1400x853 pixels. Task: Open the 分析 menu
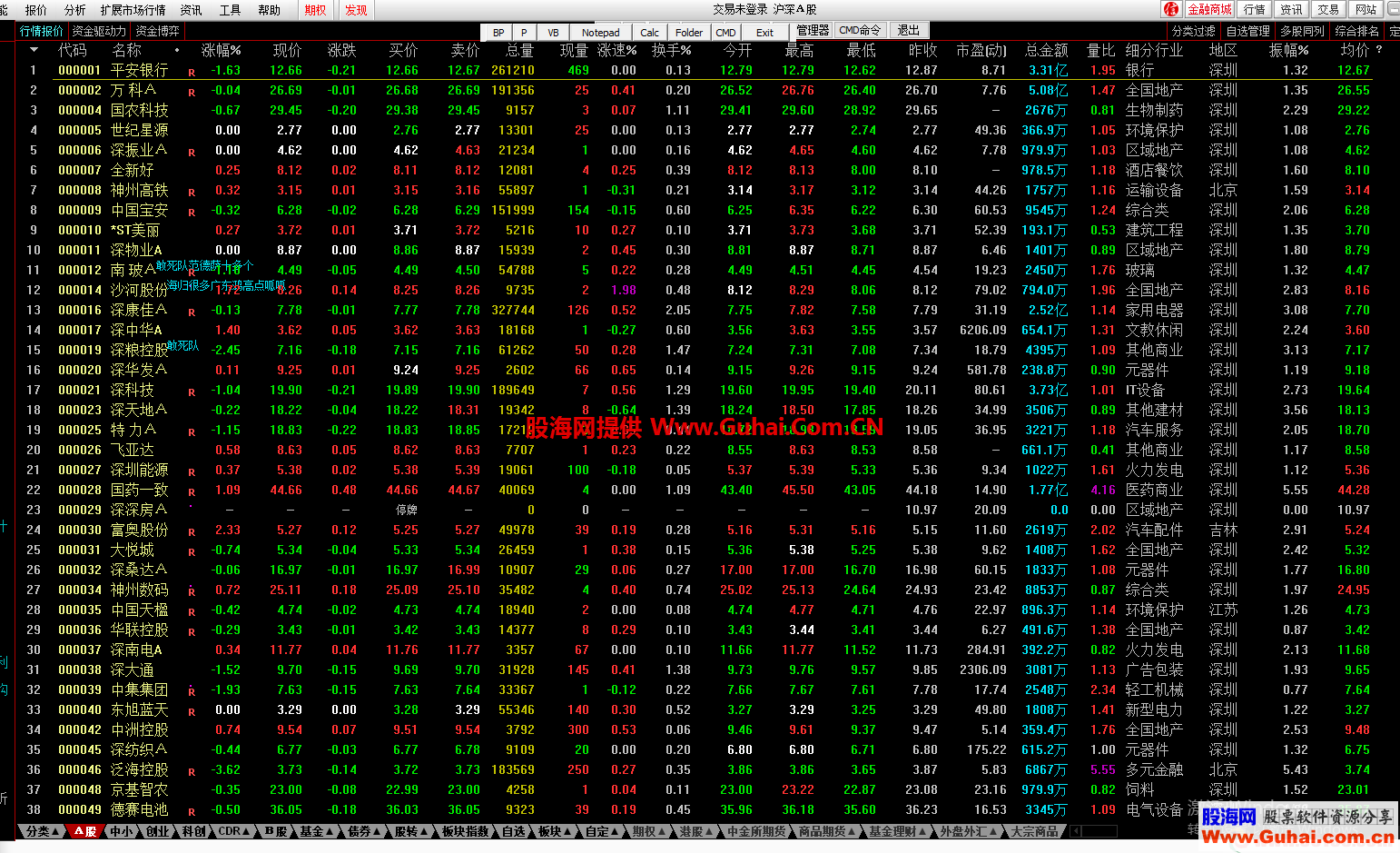(x=75, y=10)
